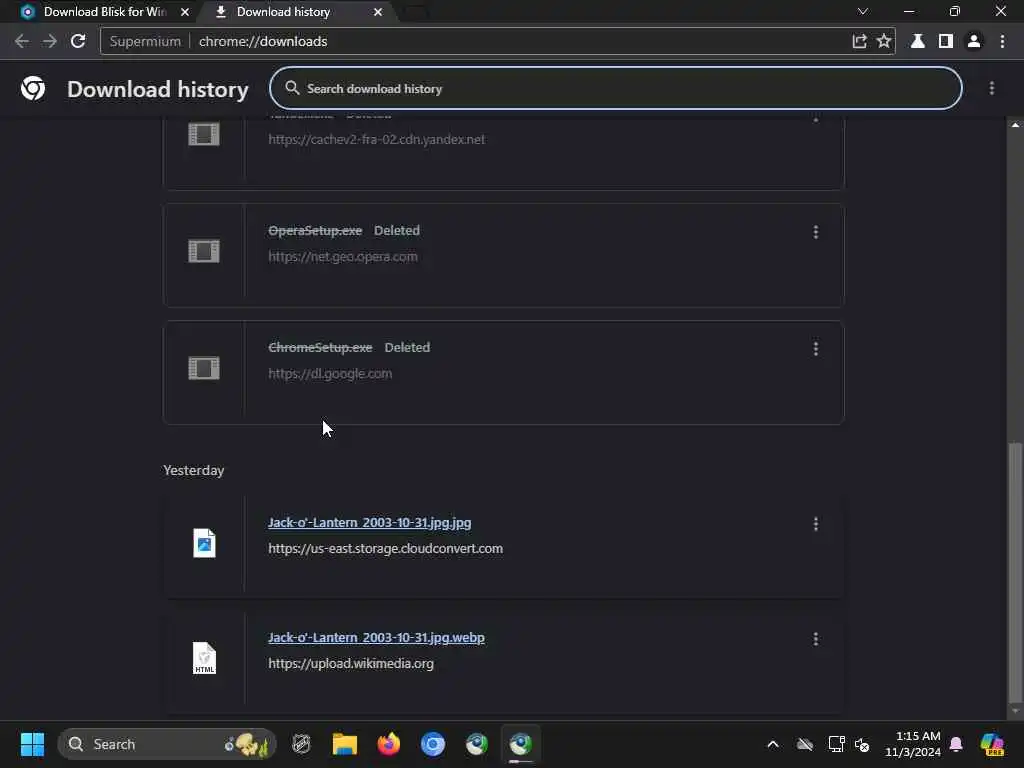Viewport: 1024px width, 768px height.
Task: Click the cloud sync tray icon
Action: click(x=805, y=744)
